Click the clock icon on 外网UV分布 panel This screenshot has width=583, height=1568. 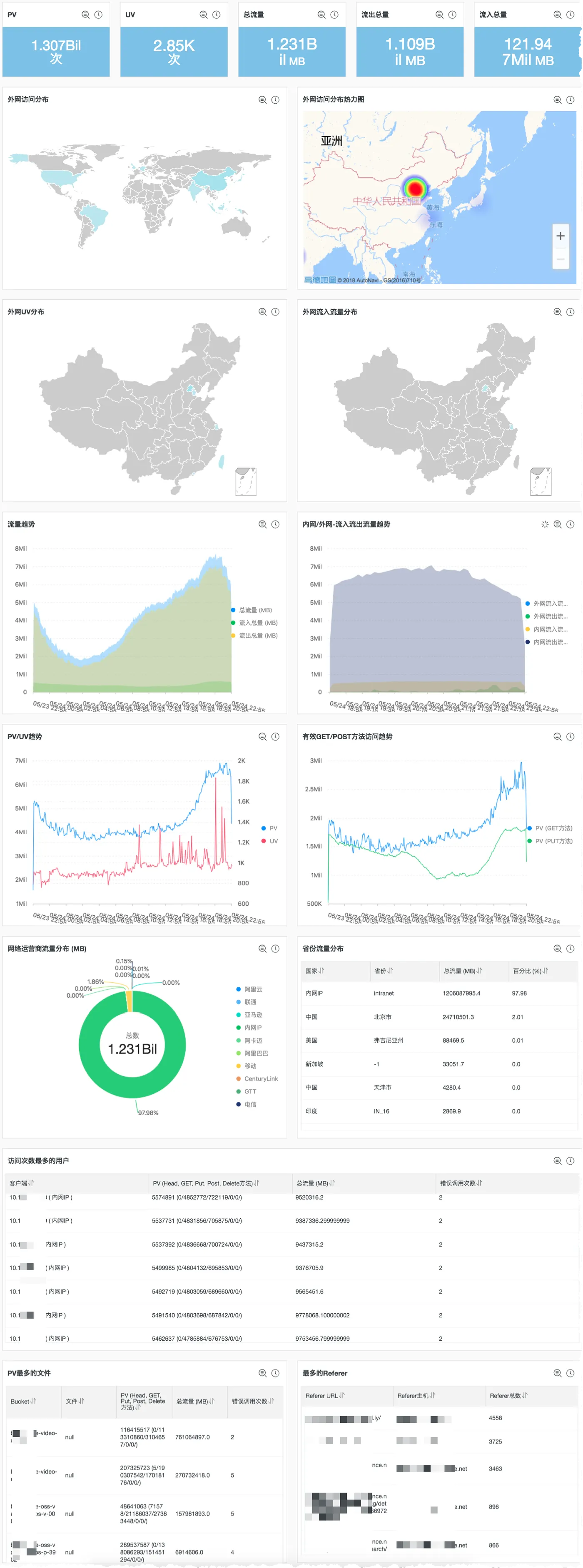(x=275, y=312)
